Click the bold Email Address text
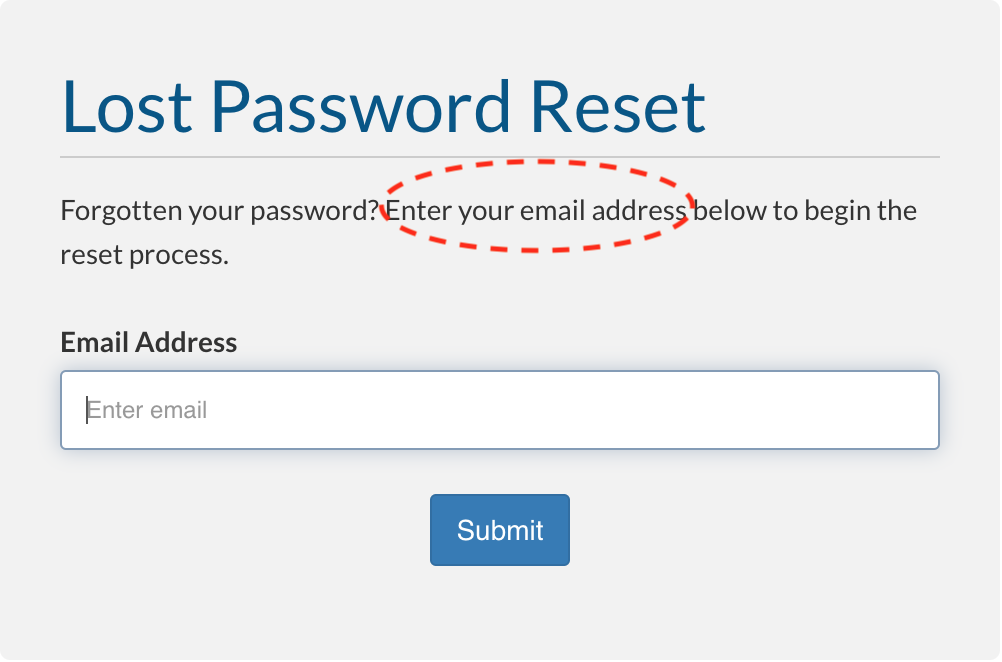This screenshot has width=1002, height=662. pyautogui.click(x=148, y=342)
